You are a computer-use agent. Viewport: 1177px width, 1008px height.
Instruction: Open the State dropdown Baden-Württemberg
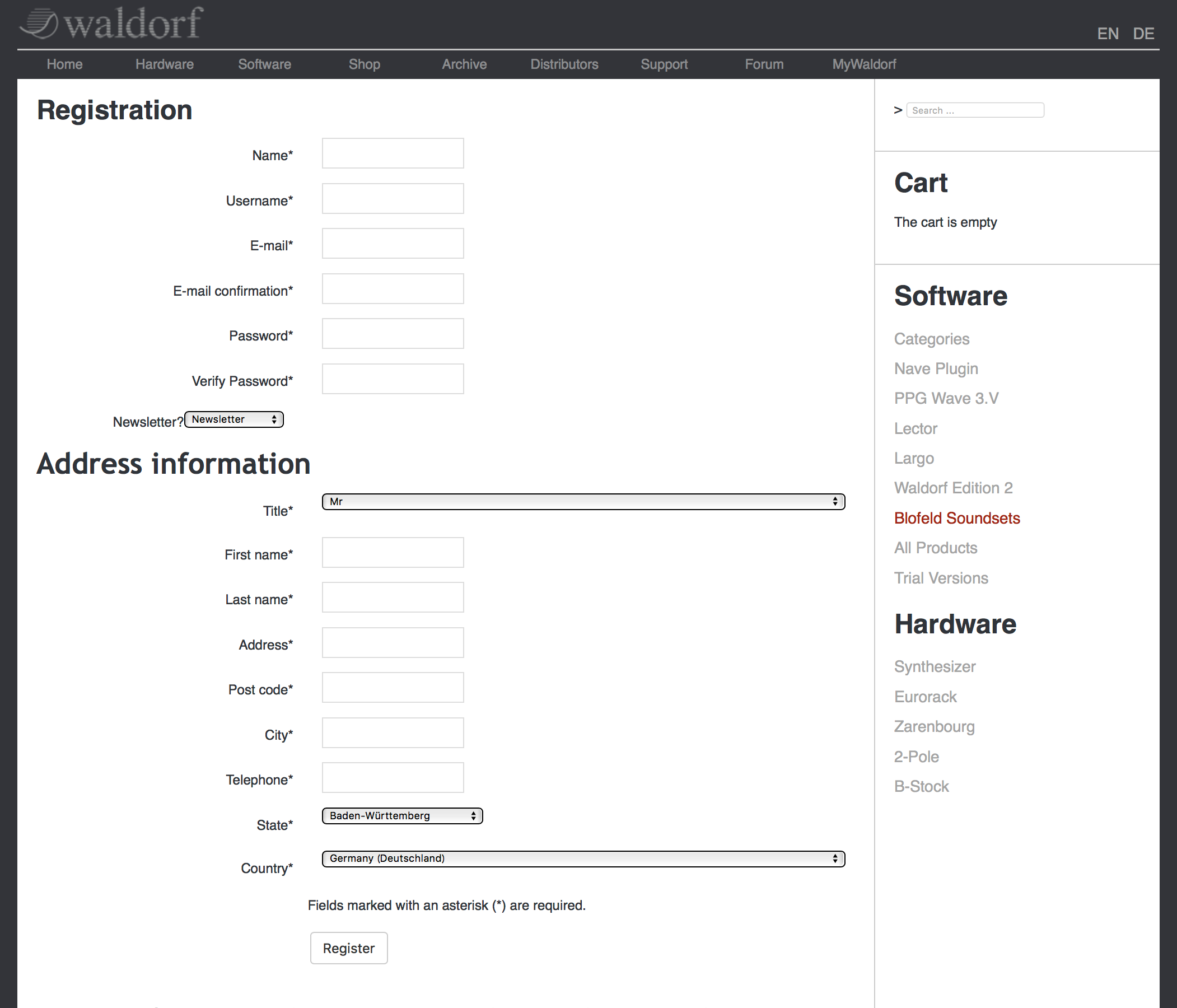(x=402, y=816)
